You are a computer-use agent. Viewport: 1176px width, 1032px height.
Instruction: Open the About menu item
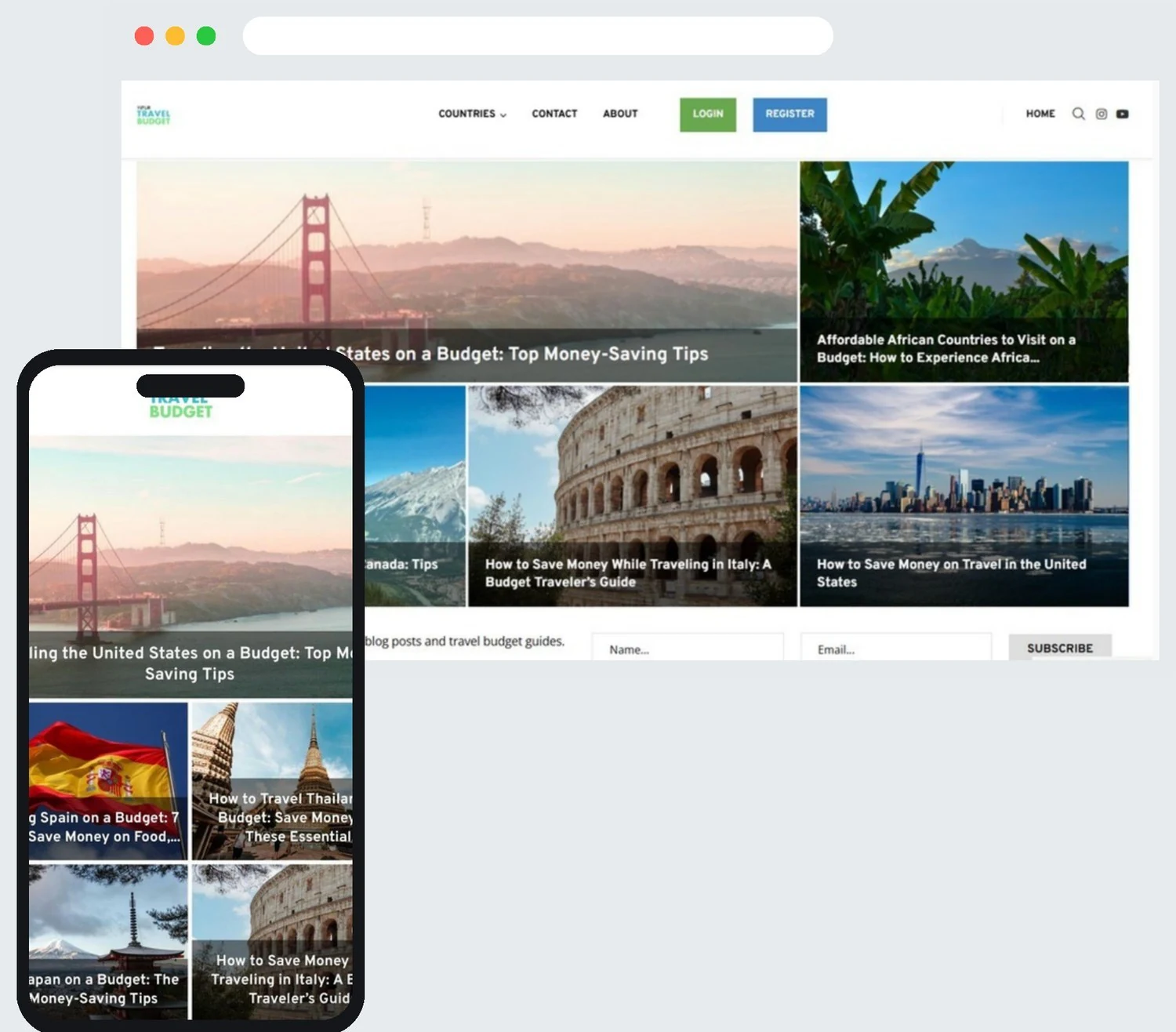click(620, 114)
